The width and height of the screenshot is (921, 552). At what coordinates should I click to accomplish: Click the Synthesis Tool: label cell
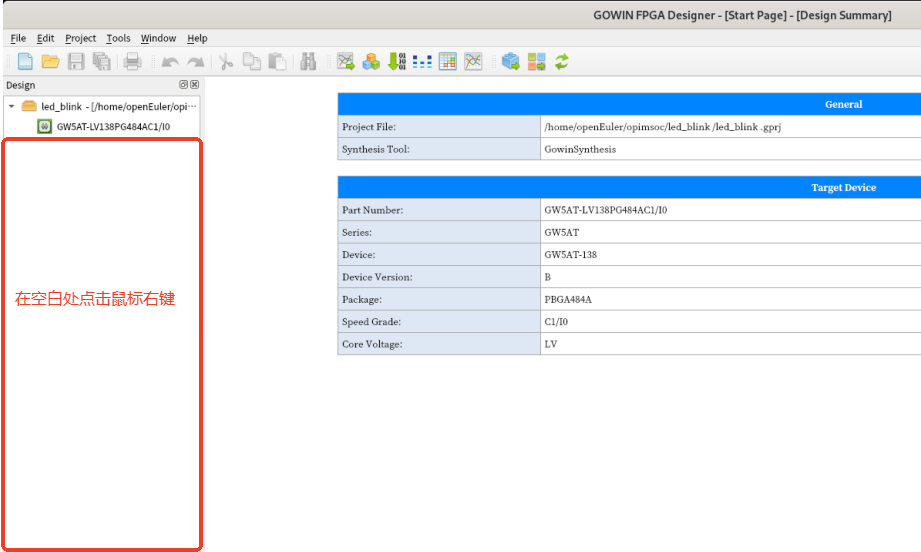pyautogui.click(x=439, y=149)
